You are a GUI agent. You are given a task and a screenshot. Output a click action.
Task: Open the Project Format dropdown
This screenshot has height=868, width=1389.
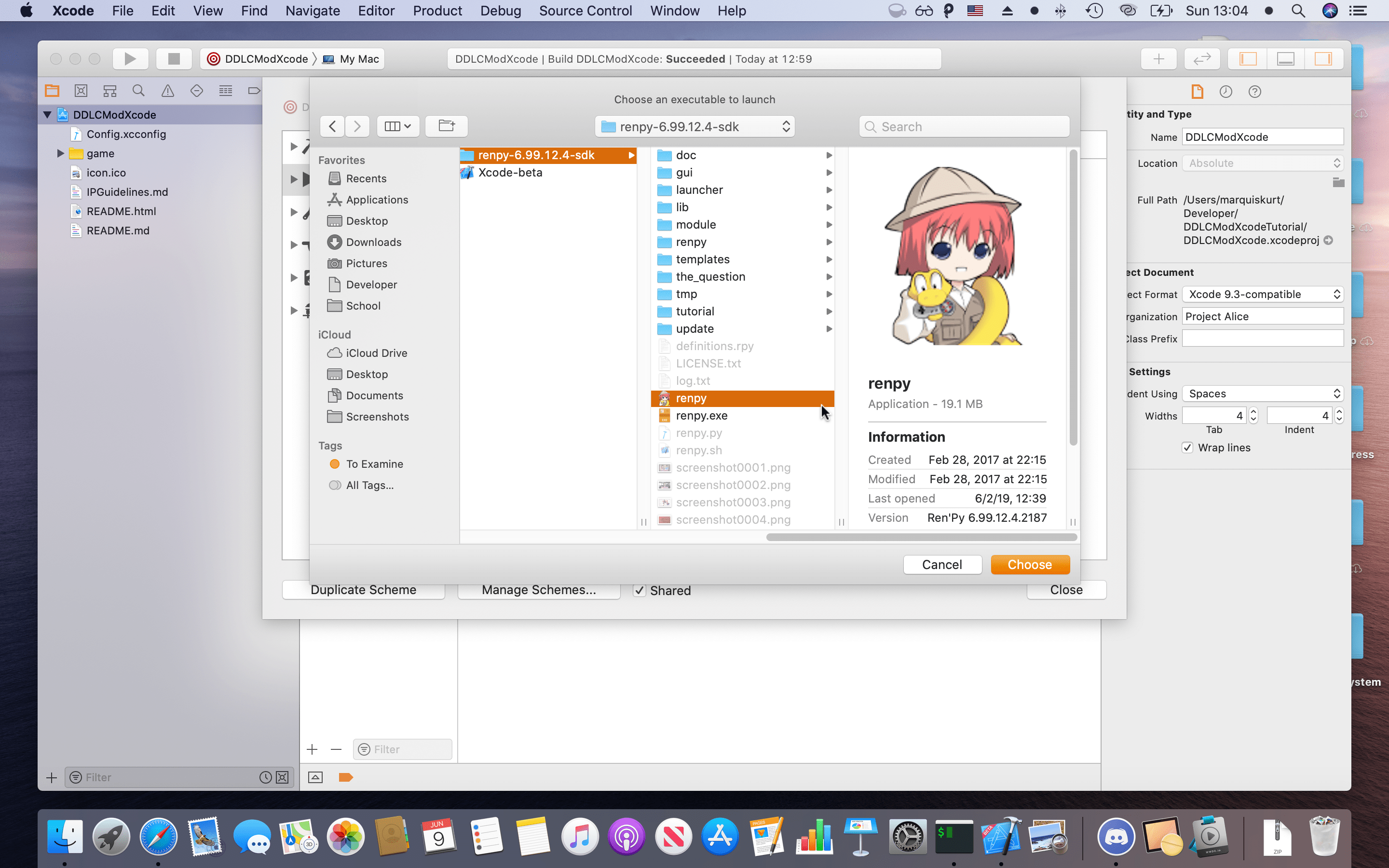[1263, 295]
